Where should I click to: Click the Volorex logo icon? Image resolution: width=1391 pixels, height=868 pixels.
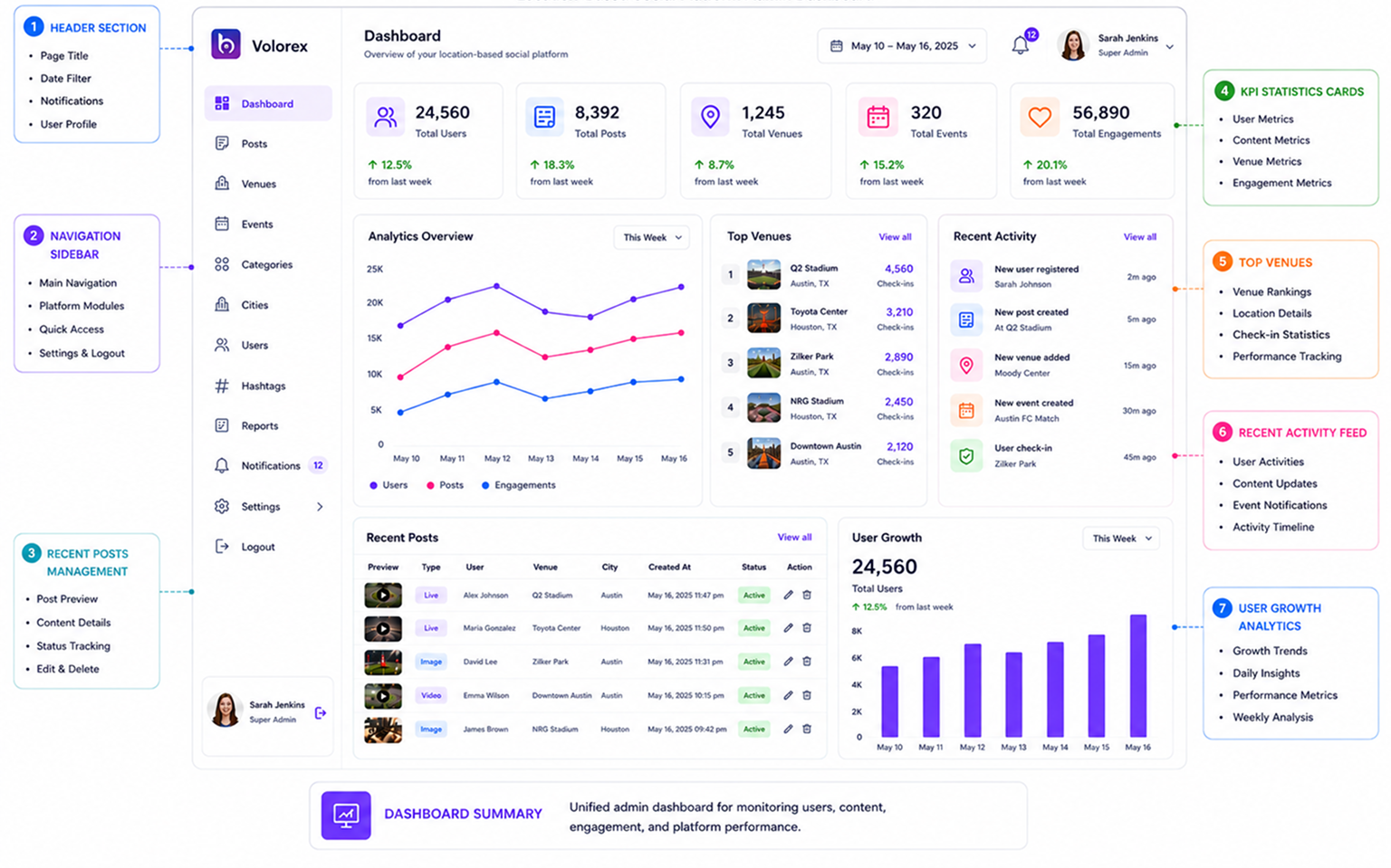coord(225,44)
